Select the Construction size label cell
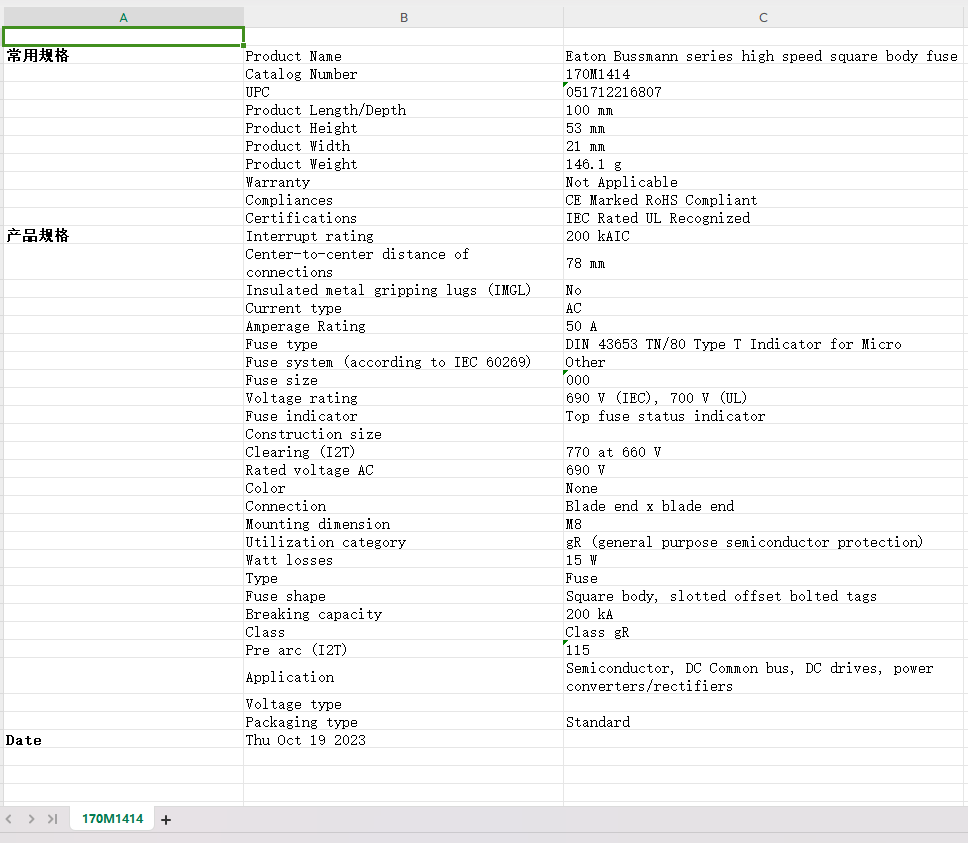968x843 pixels. [x=404, y=434]
